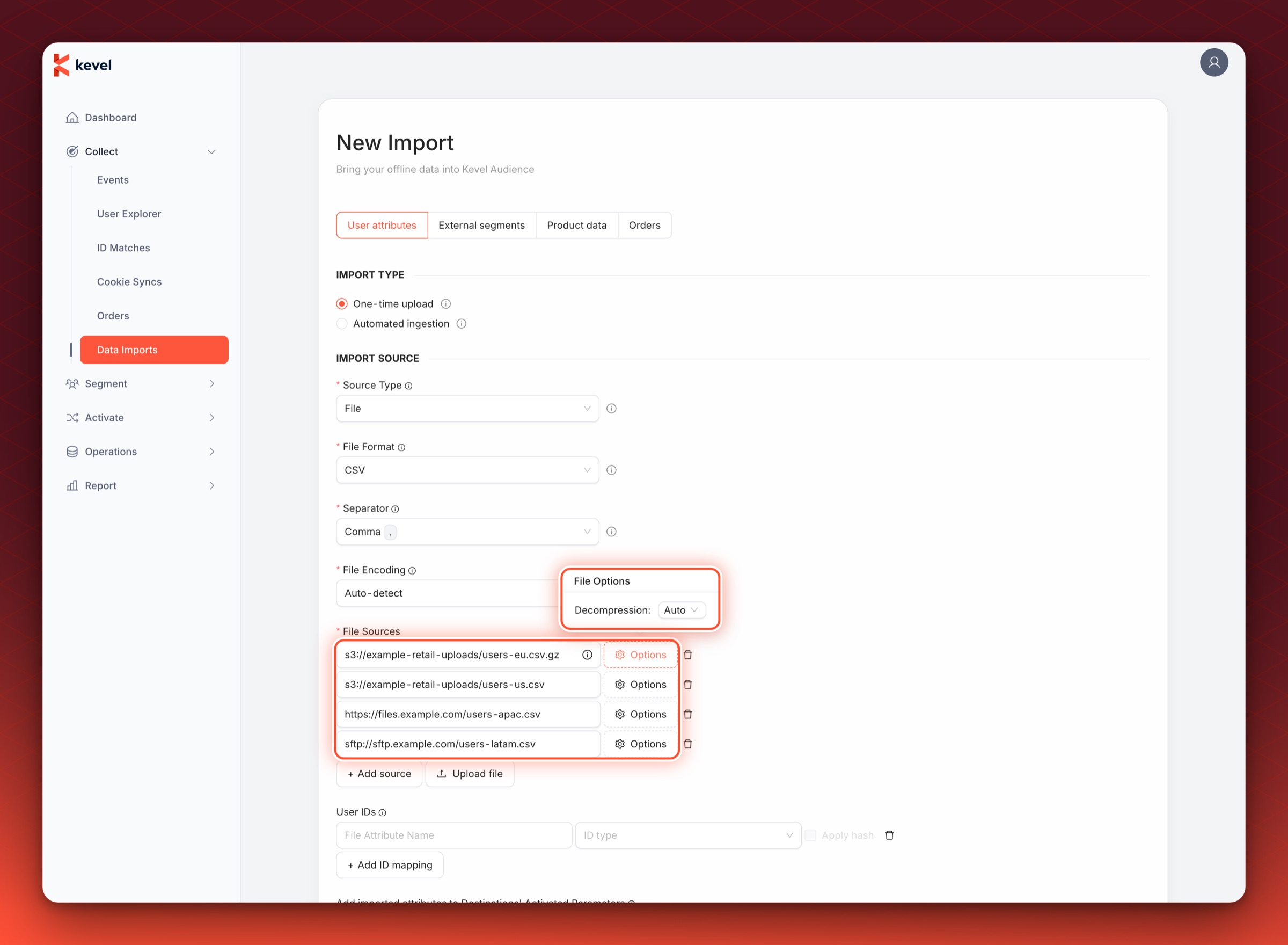Delete the users-apac.csv source
The width and height of the screenshot is (1288, 945).
(687, 715)
